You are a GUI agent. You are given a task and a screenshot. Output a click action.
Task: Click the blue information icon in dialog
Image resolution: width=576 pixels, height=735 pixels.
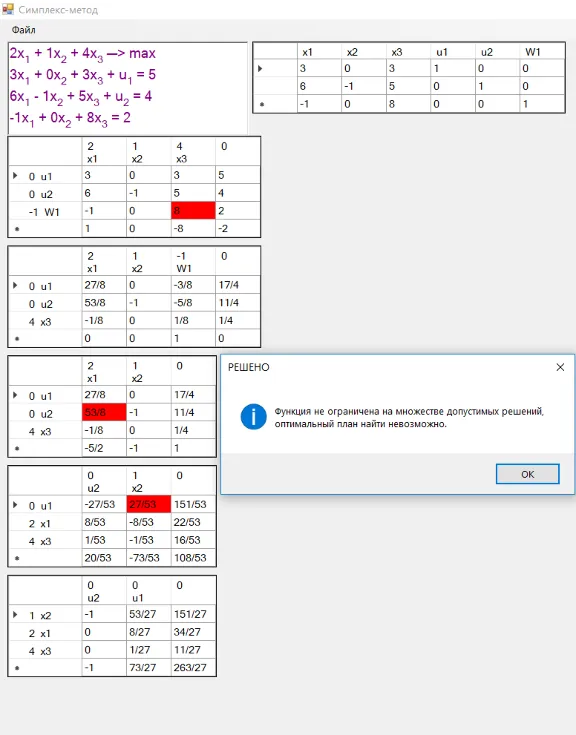tap(253, 417)
